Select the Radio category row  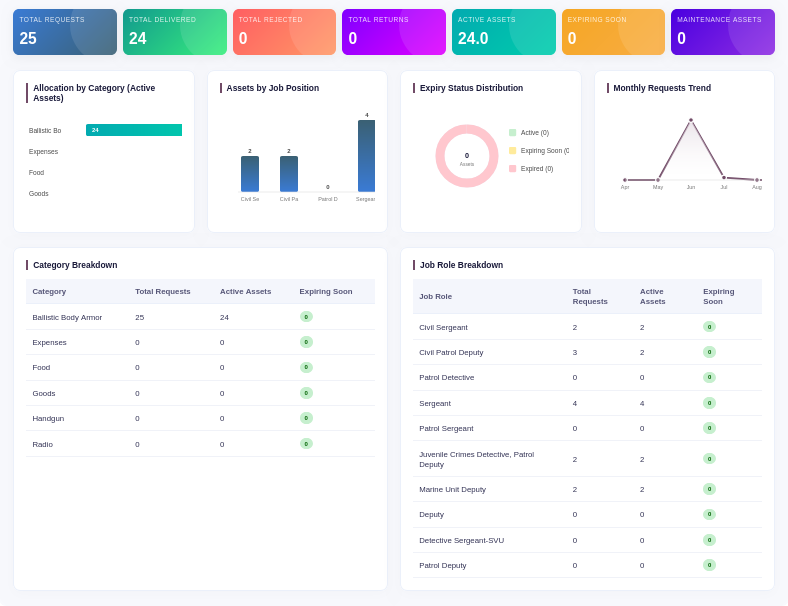point(201,444)
